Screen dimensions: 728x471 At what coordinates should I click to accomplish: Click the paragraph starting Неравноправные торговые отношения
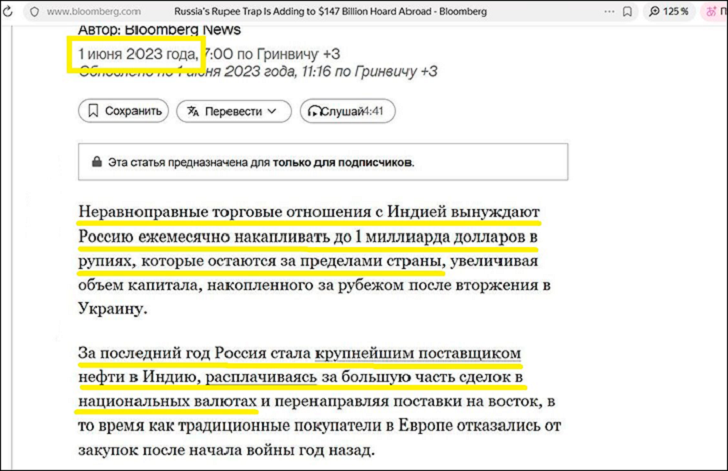[x=314, y=260]
